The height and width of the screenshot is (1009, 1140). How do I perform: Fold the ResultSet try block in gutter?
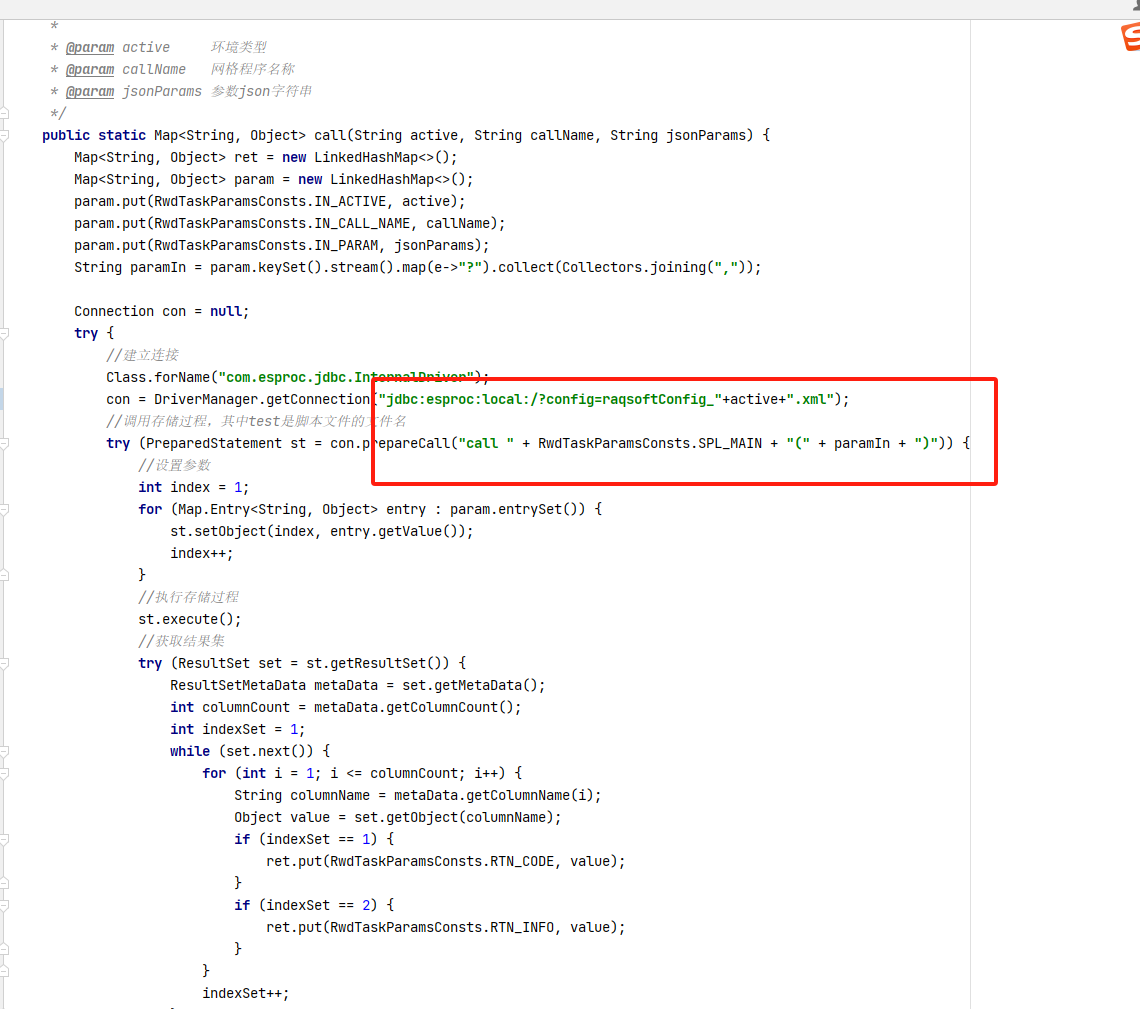5,663
